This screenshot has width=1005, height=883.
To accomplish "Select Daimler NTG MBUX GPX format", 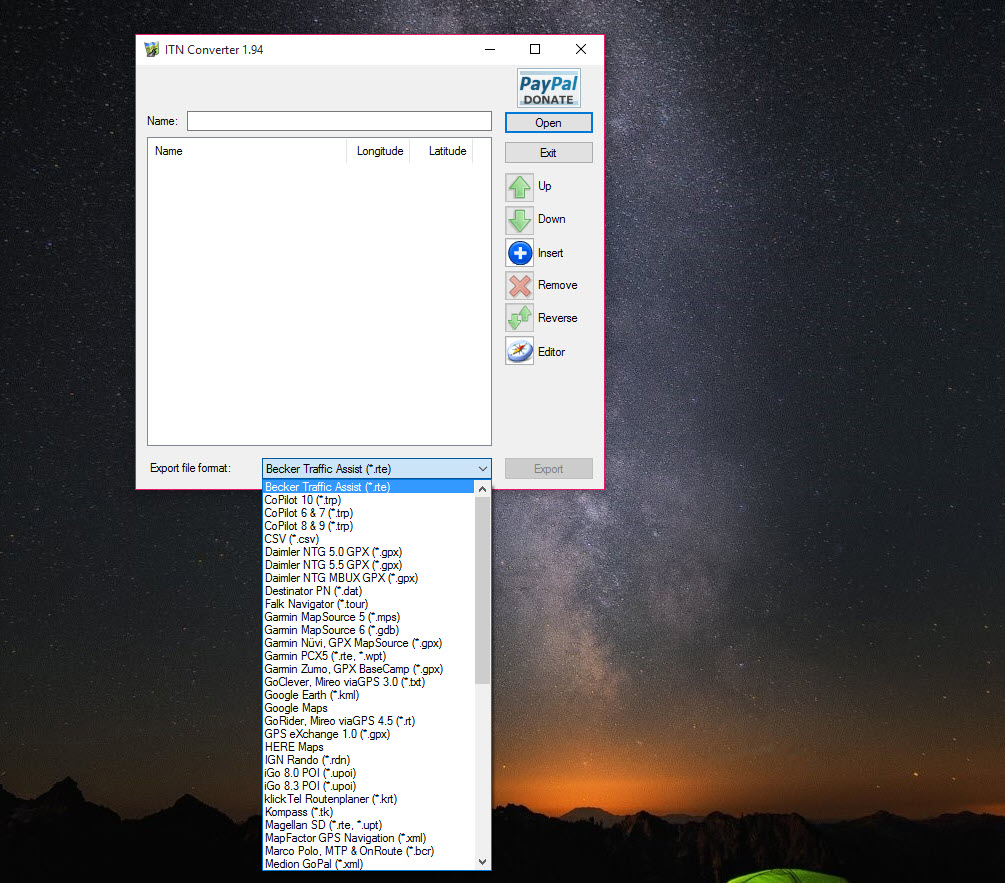I will [369, 578].
